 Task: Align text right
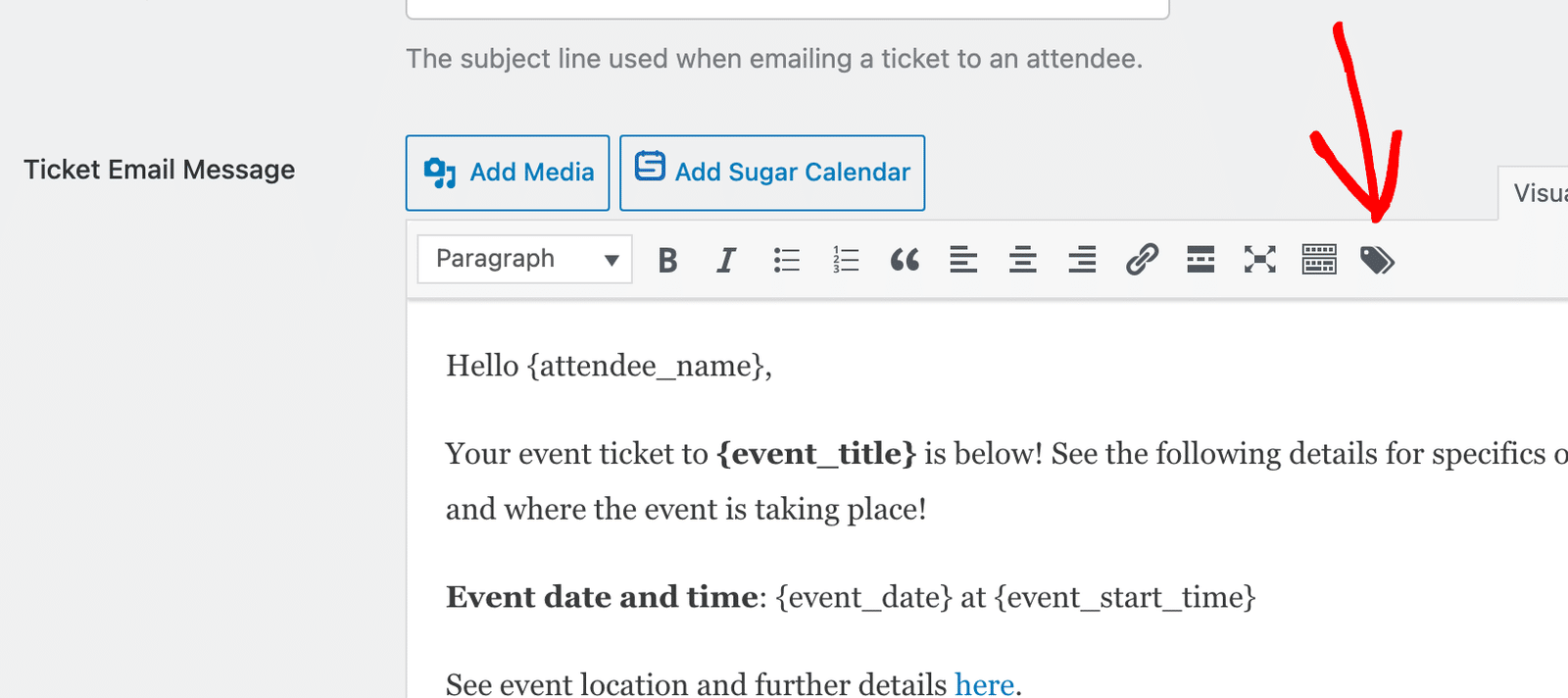(1082, 260)
